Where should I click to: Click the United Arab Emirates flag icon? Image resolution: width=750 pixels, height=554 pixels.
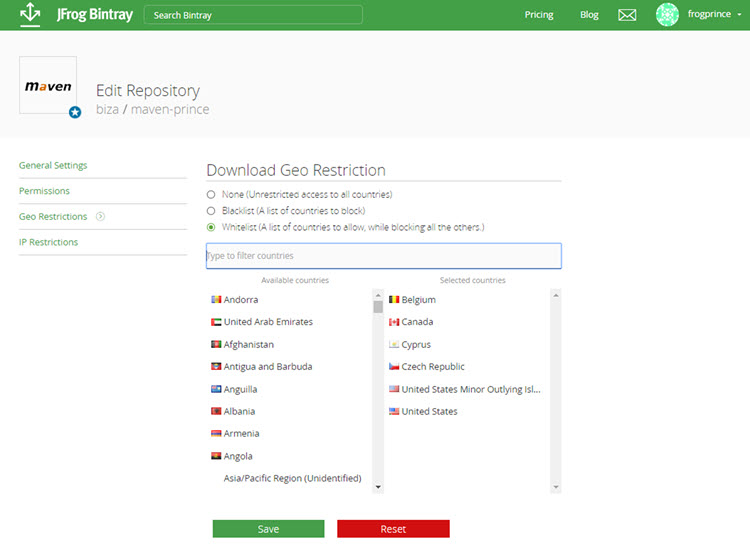(x=216, y=322)
